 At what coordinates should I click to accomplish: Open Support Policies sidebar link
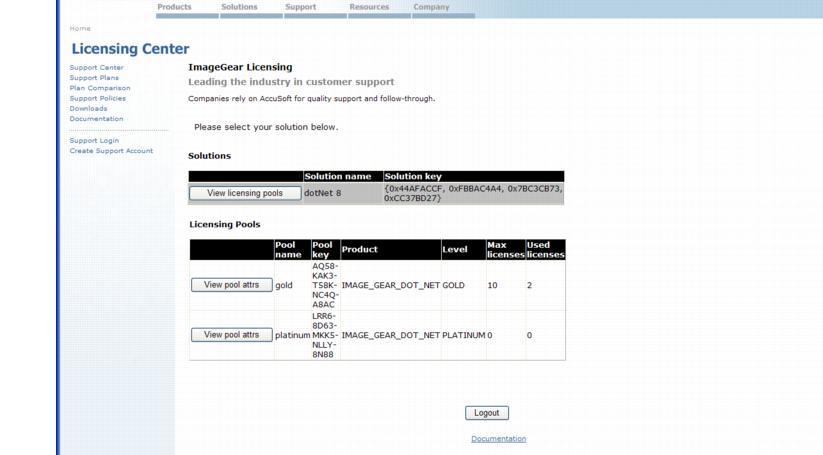click(98, 98)
